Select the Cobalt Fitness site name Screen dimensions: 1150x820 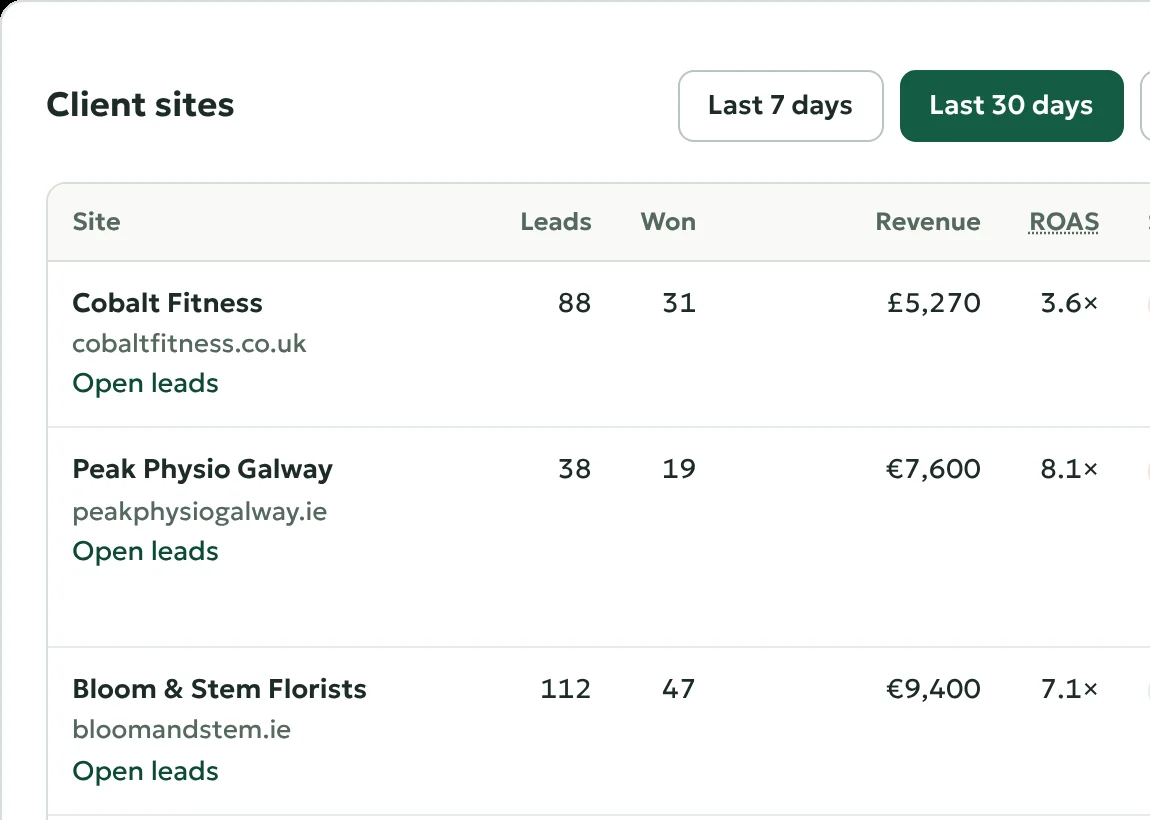[167, 303]
